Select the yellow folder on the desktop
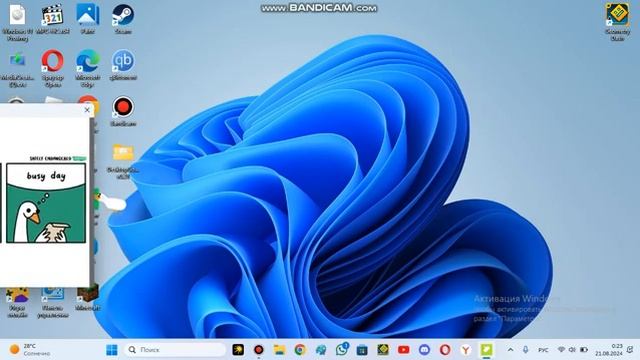640x360 pixels. 123,161
